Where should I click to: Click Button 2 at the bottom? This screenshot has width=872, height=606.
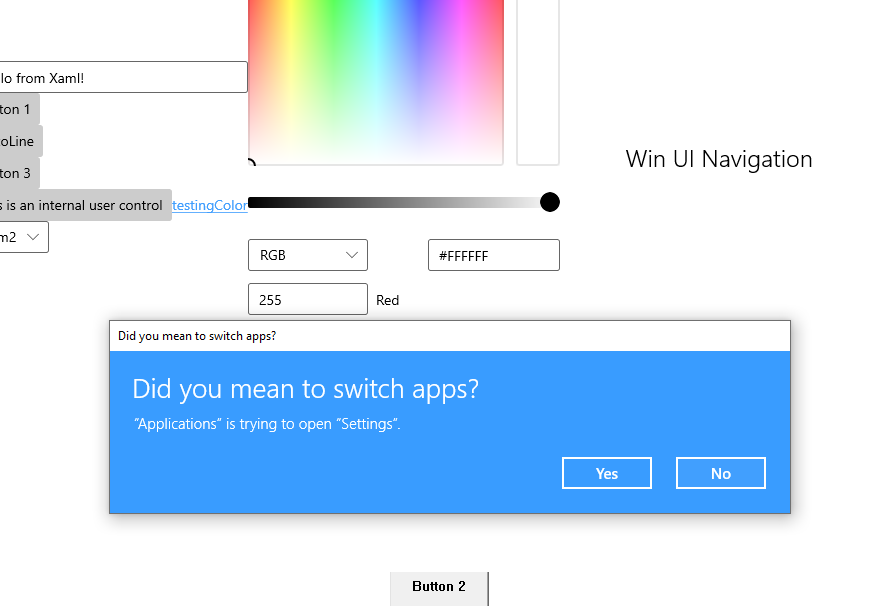pyautogui.click(x=439, y=588)
